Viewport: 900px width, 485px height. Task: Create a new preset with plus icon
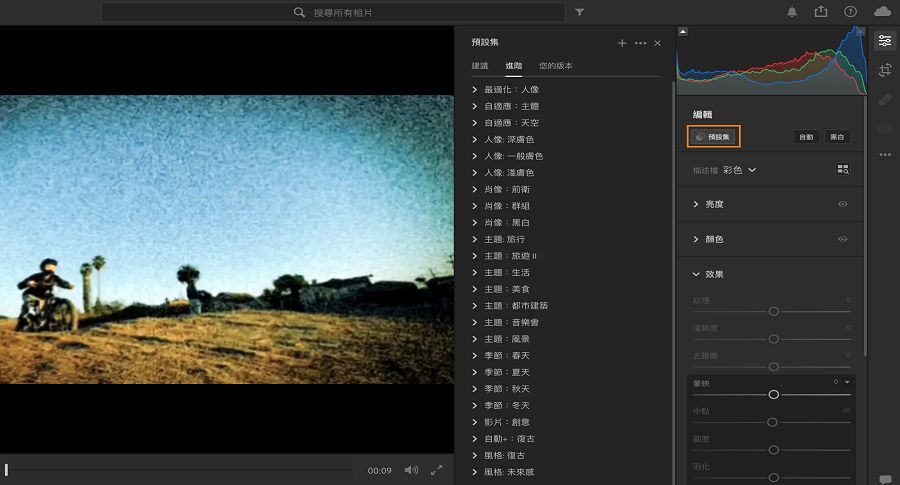point(622,43)
